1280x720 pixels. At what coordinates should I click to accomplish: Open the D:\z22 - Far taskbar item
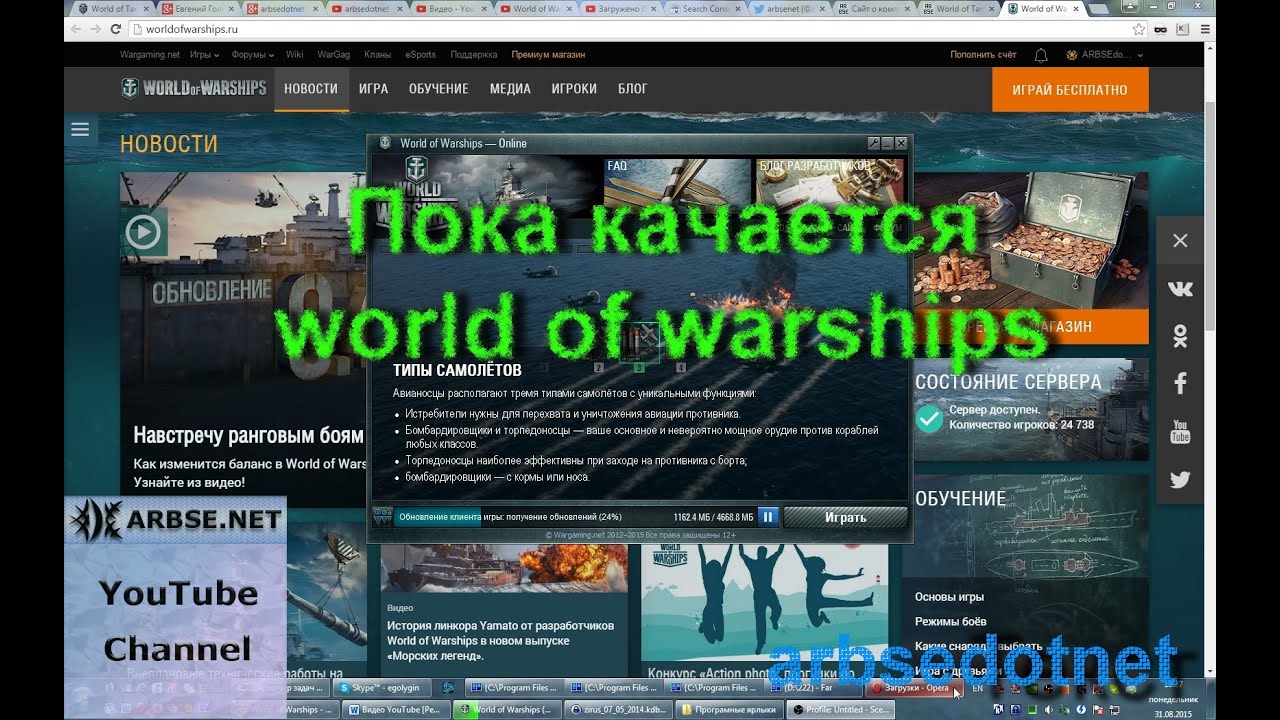815,688
